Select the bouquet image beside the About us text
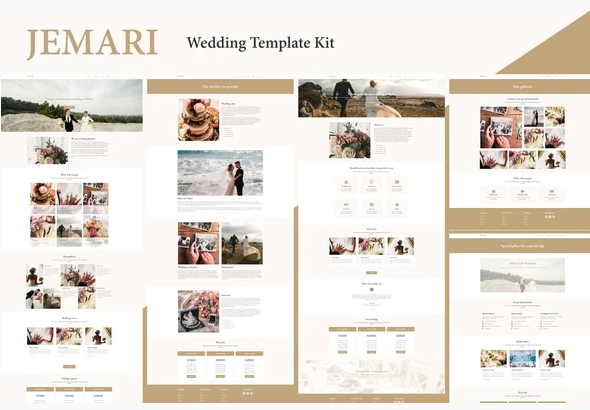Screen dimensions: 590x410 click(x=350, y=140)
